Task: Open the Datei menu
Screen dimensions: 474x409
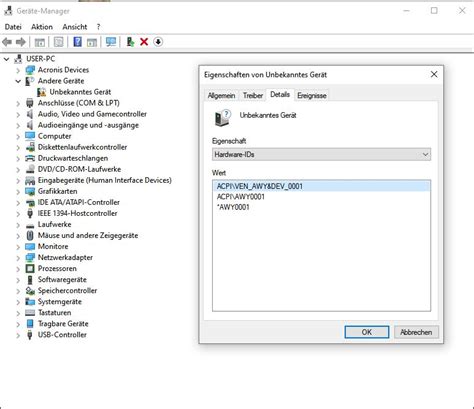Action: tap(13, 27)
